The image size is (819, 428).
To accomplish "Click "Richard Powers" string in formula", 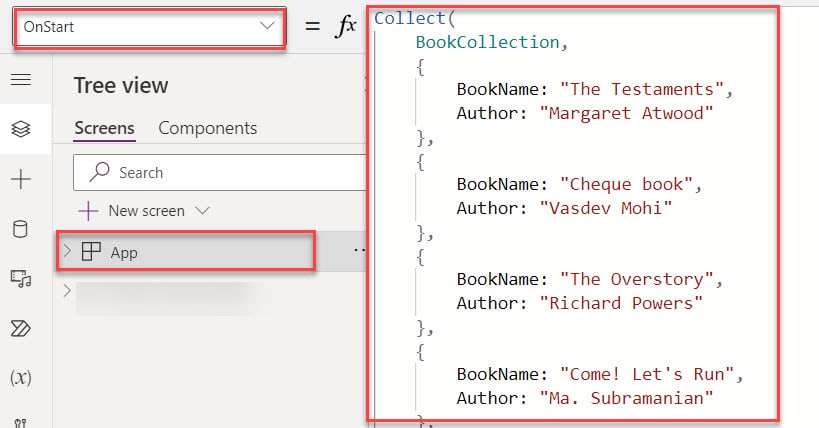I will pos(621,303).
